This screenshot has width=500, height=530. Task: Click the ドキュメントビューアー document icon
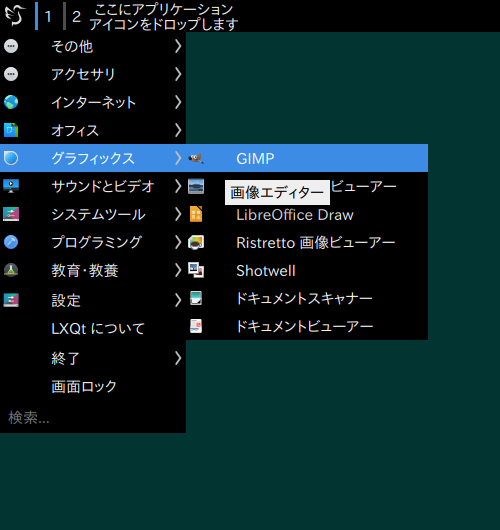pyautogui.click(x=196, y=327)
